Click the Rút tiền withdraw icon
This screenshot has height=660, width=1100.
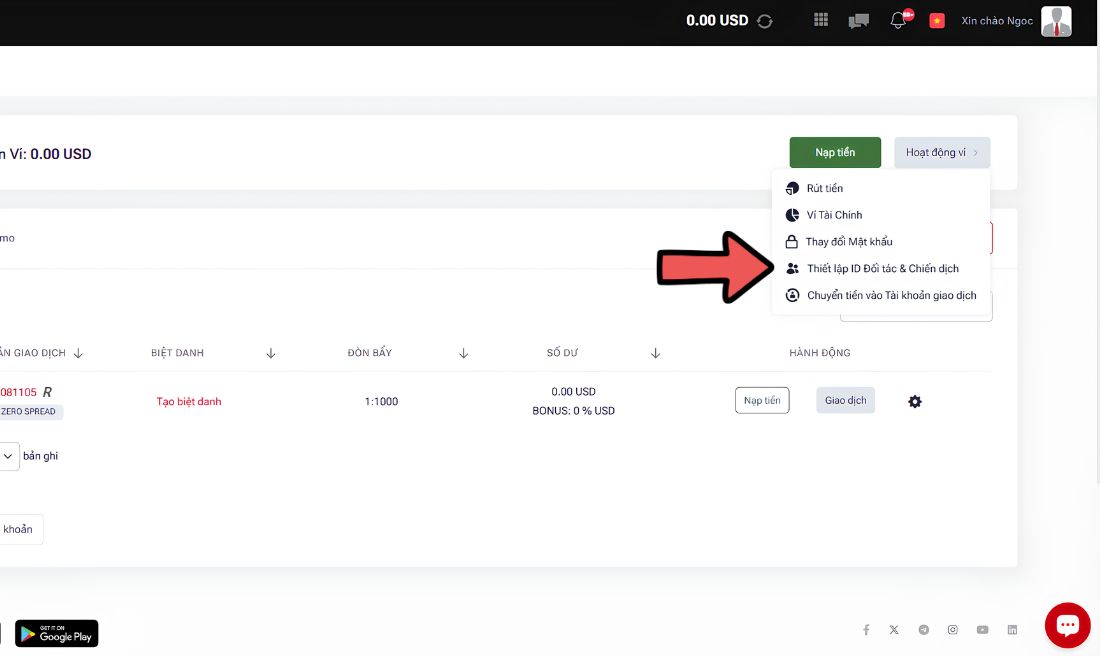click(x=792, y=188)
